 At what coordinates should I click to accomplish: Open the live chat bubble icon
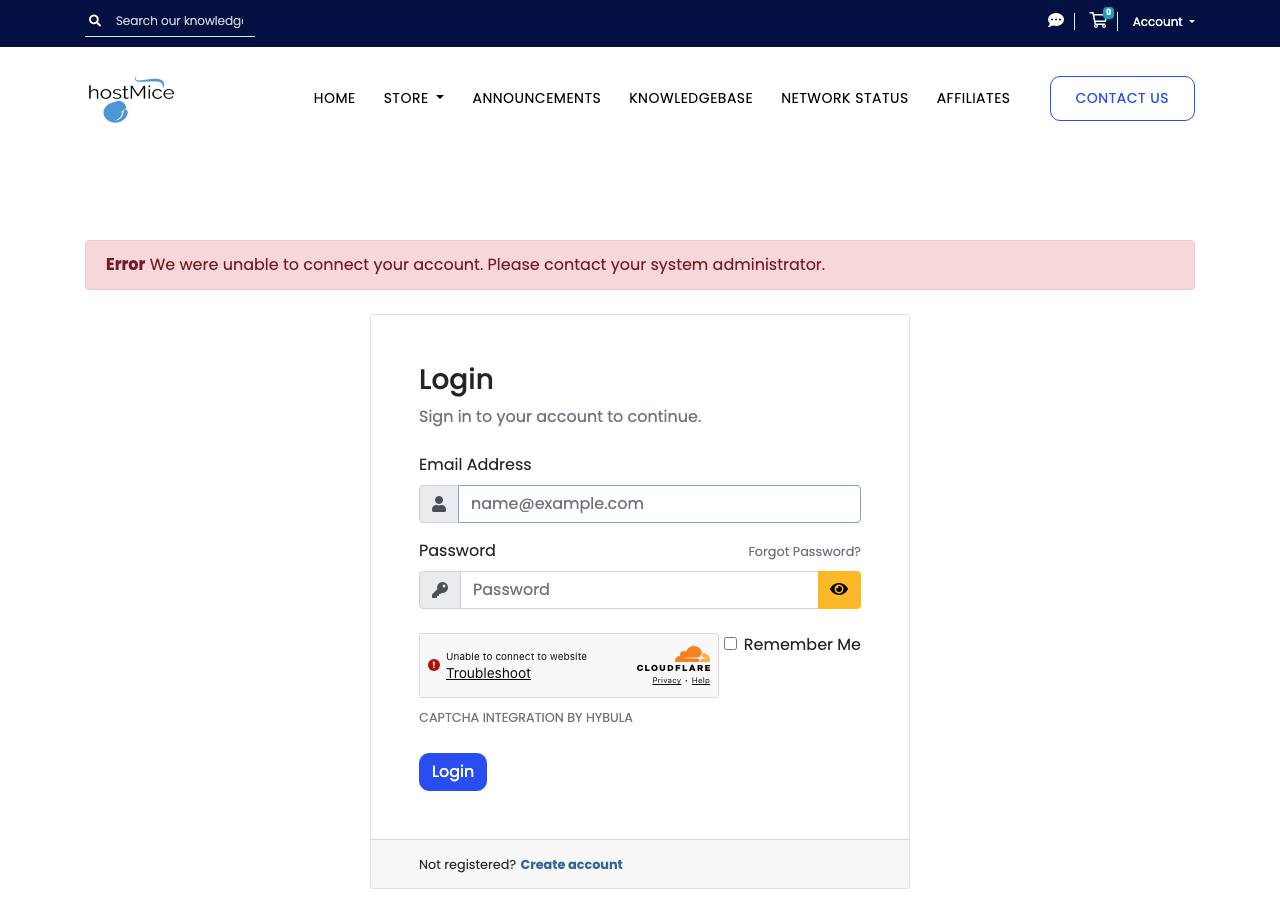point(1055,20)
